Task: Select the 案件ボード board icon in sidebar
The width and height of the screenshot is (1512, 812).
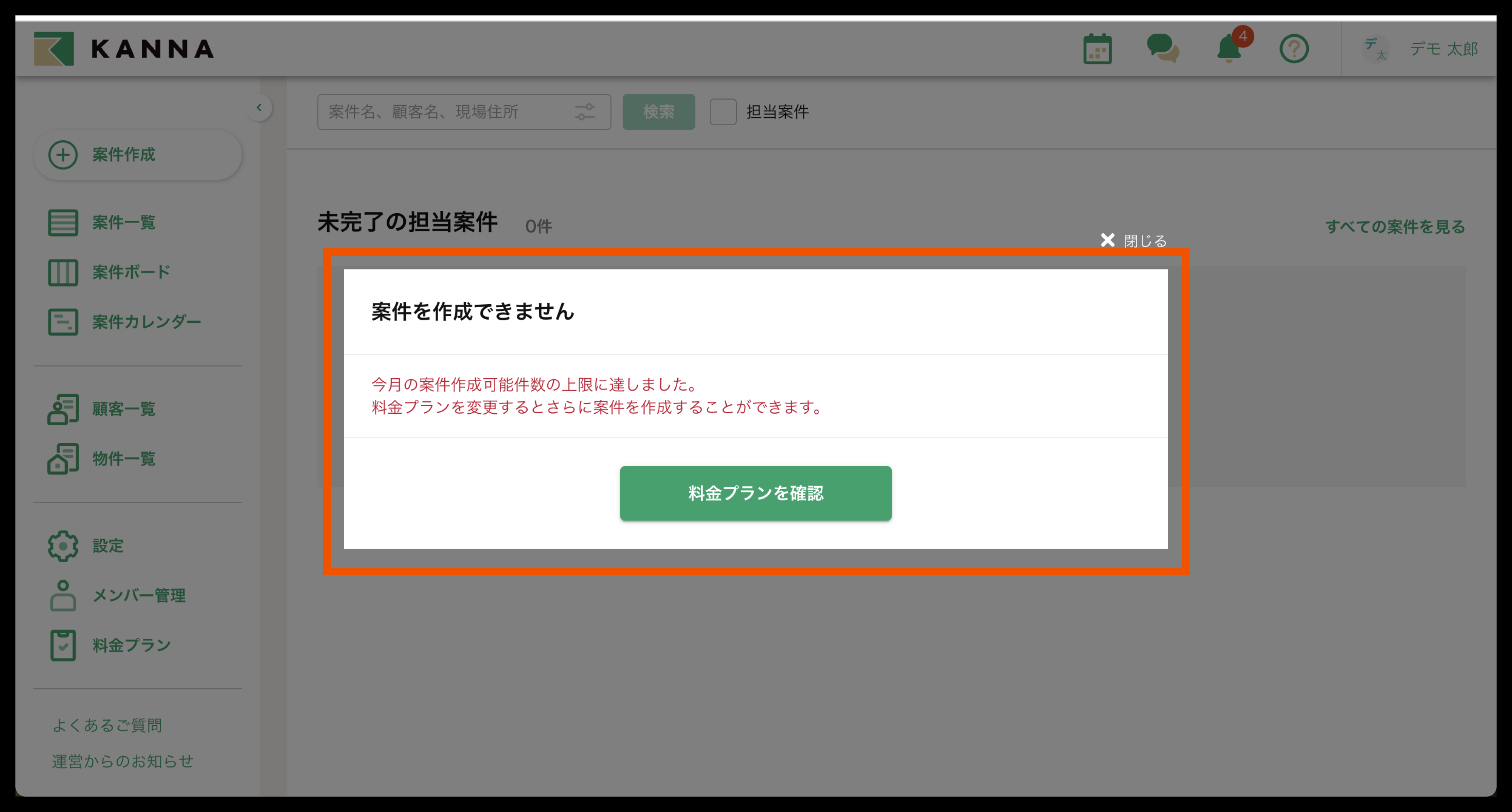Action: pos(63,272)
